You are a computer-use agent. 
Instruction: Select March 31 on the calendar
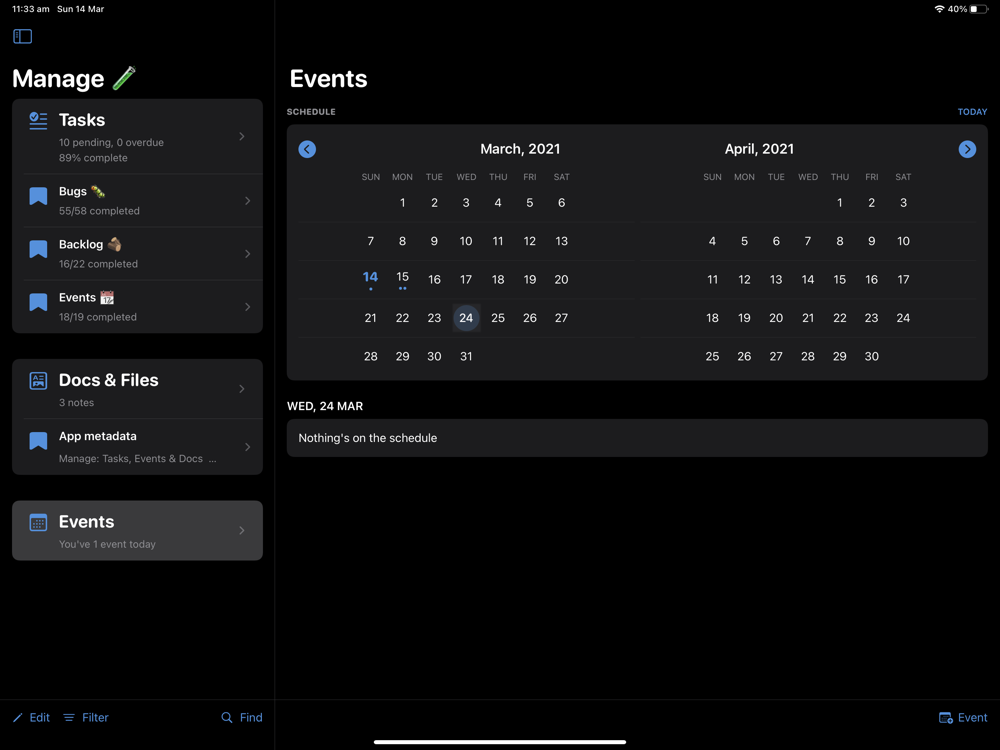(x=466, y=357)
